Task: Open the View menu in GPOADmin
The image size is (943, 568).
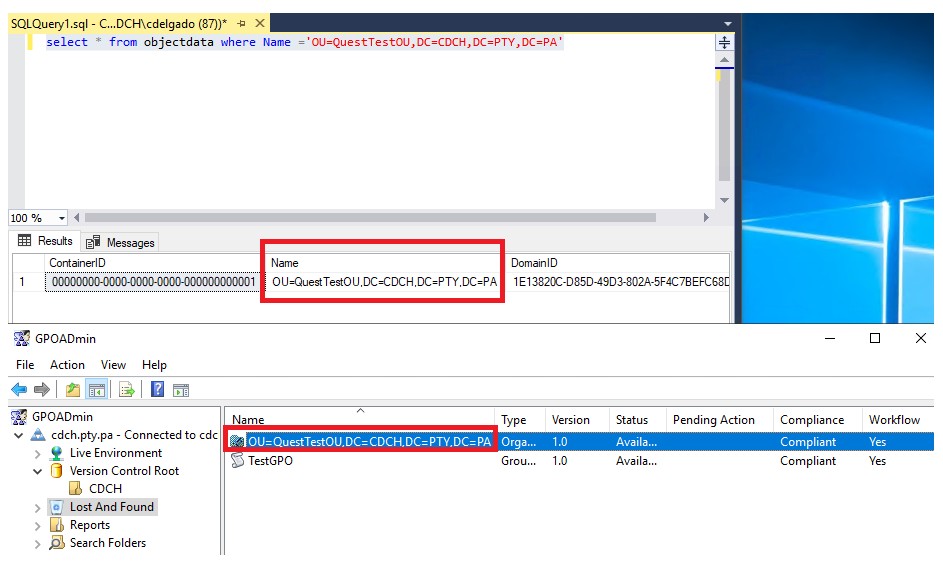Action: pyautogui.click(x=113, y=365)
